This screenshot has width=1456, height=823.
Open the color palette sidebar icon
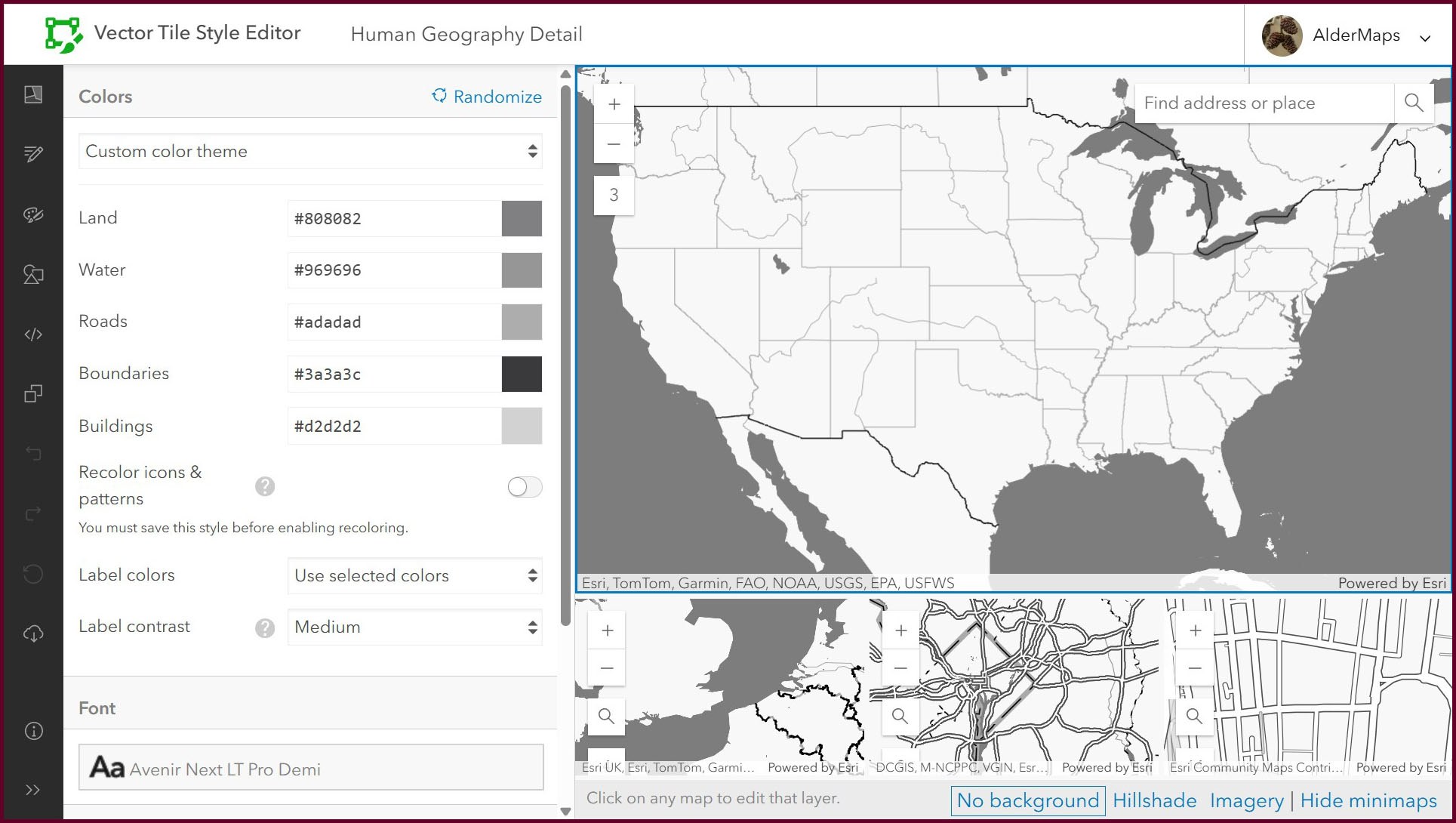pos(33,214)
